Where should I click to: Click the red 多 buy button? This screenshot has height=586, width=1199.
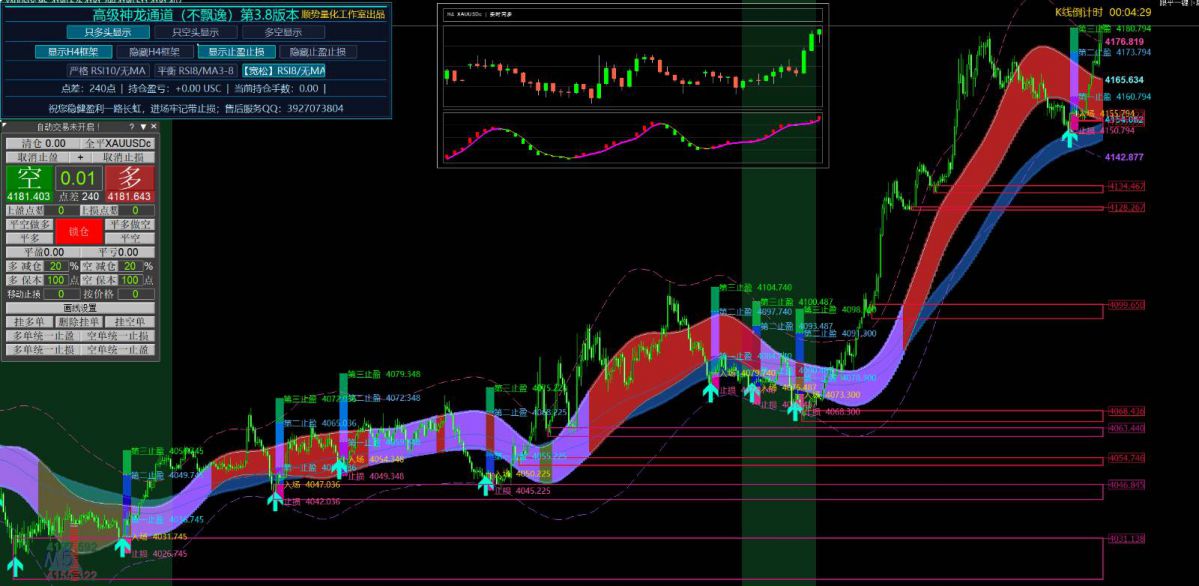click(130, 184)
